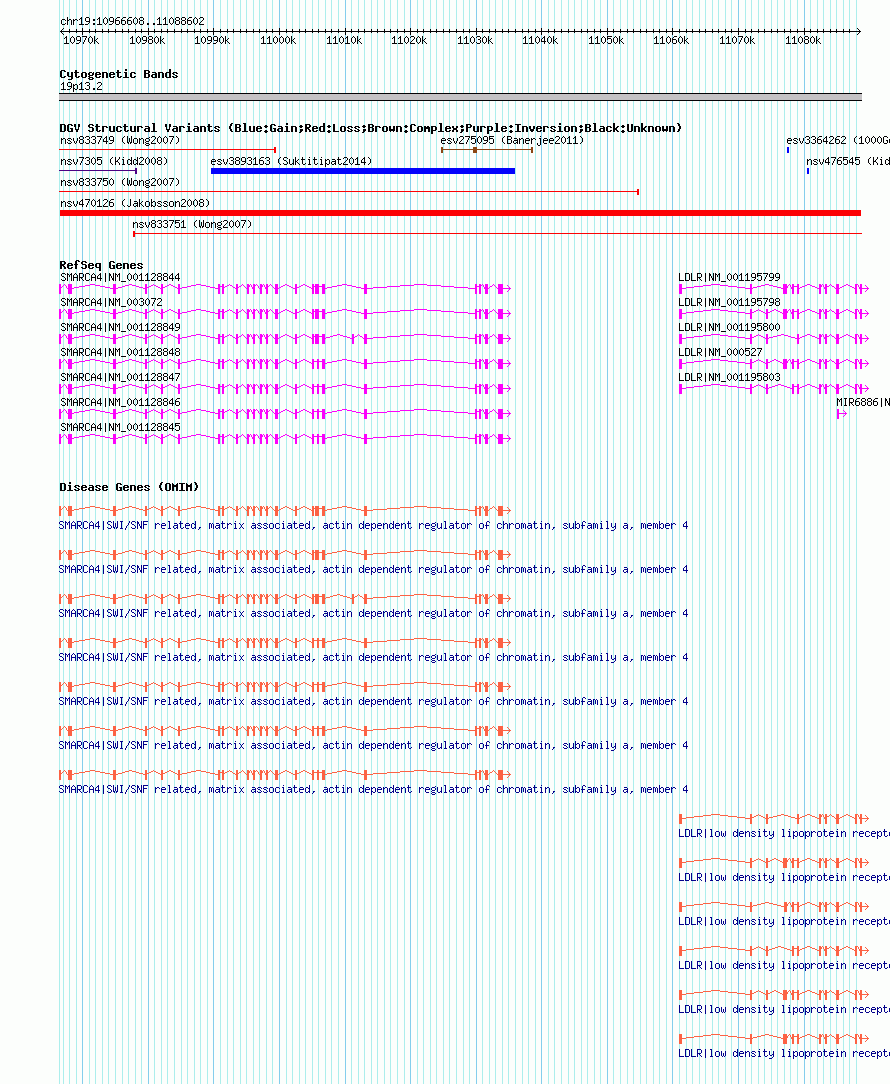Open LDLR|NM_001195803 transcript label
Viewport: 890px width, 1084px height.
729,377
